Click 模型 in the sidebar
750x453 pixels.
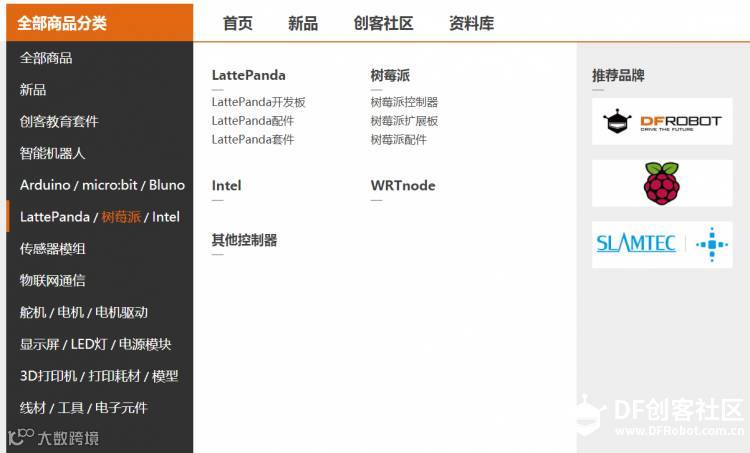(165, 376)
